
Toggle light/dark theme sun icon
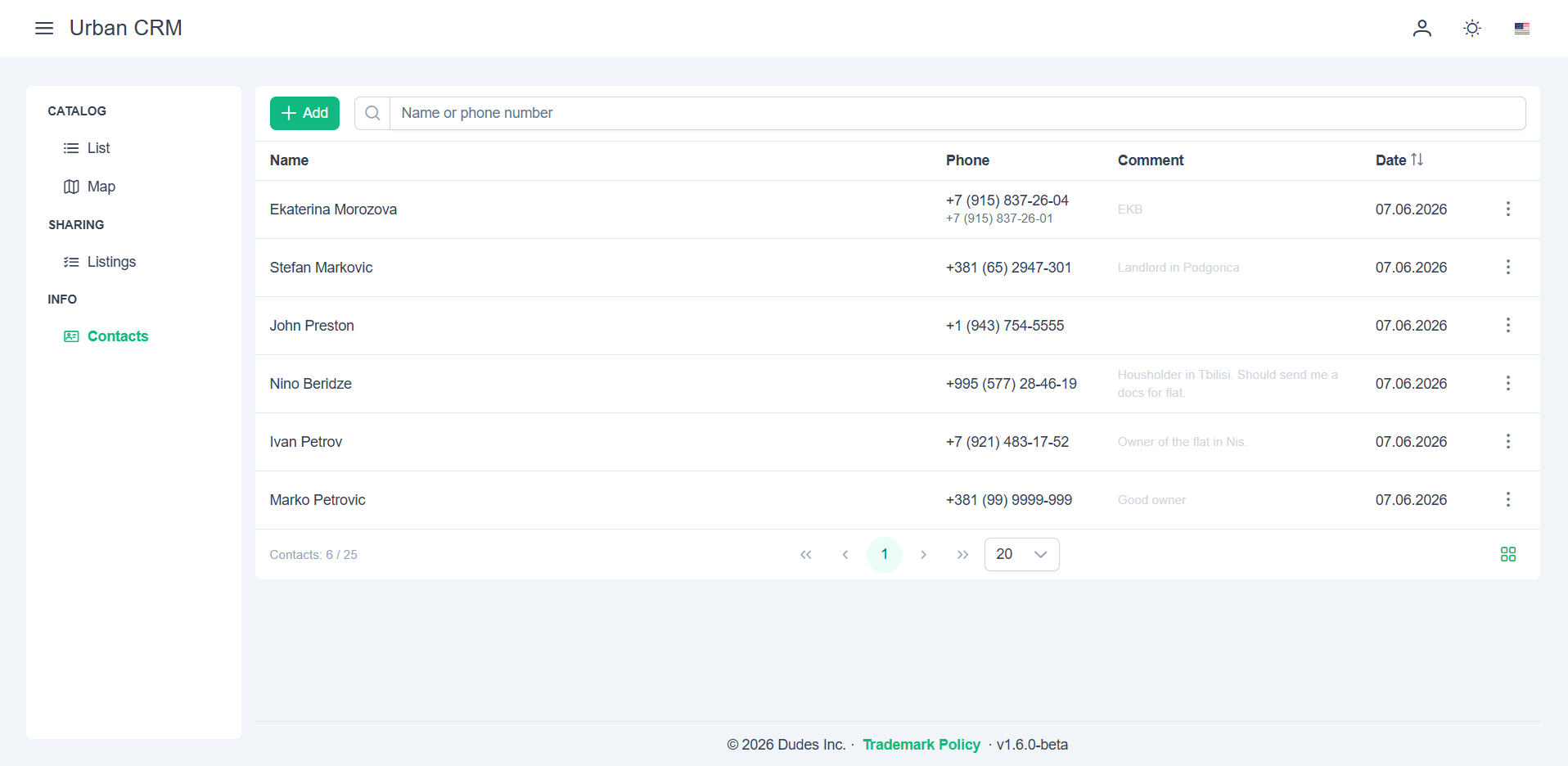point(1472,29)
